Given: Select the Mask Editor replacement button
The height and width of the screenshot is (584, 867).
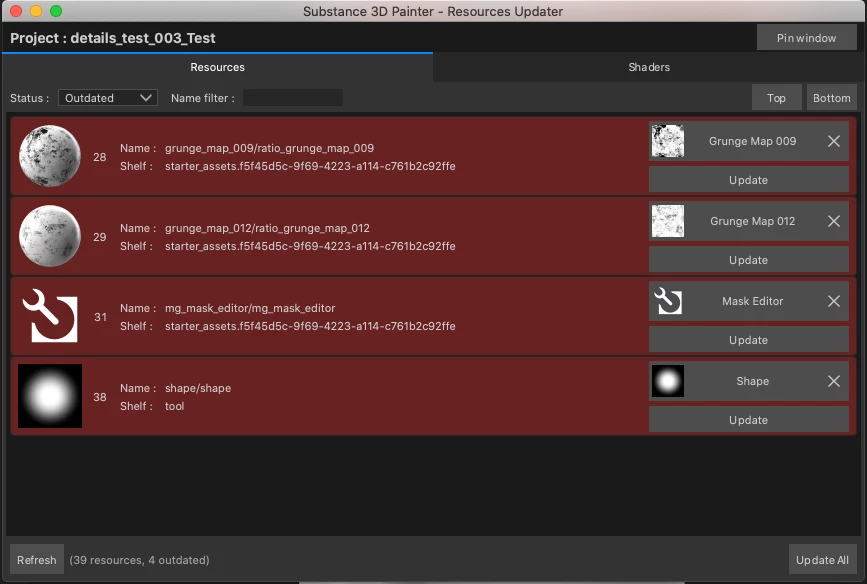Looking at the screenshot, I should point(749,301).
